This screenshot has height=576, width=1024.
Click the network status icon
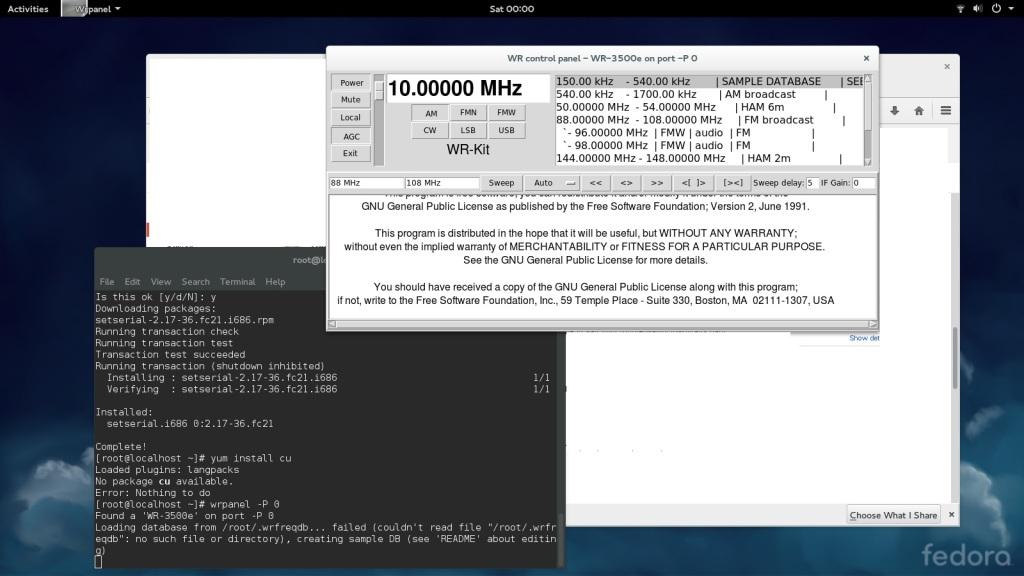point(960,8)
